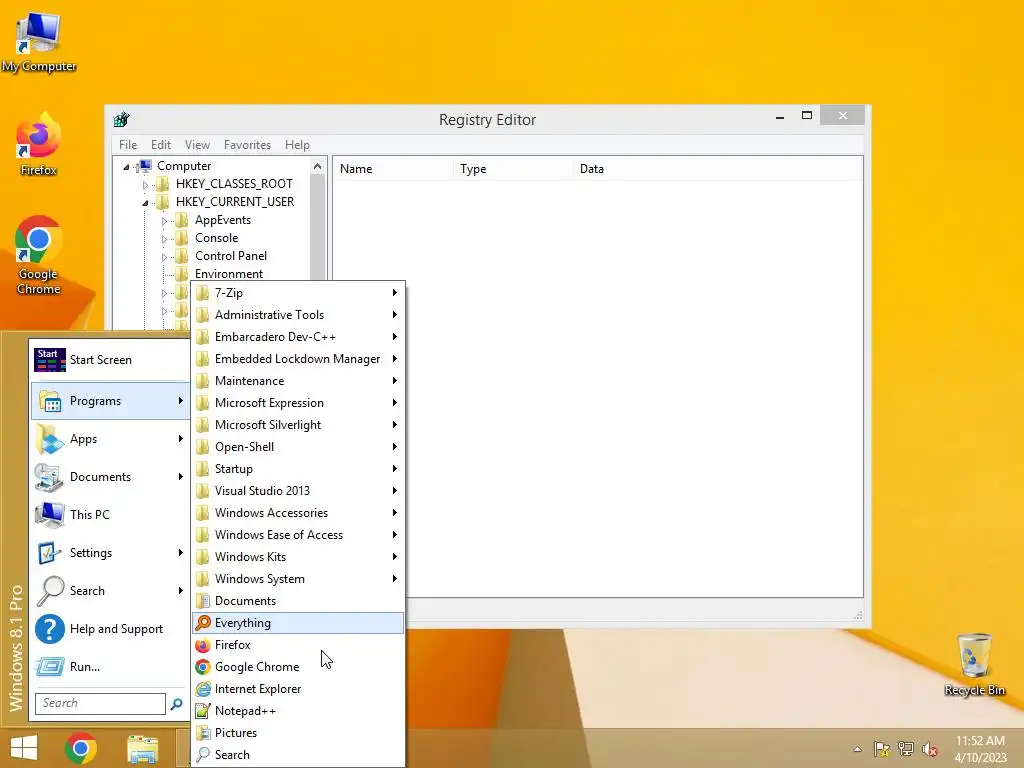Click the magnifier icon beside the start menu search box
Screen dimensions: 1024x768
176,703
